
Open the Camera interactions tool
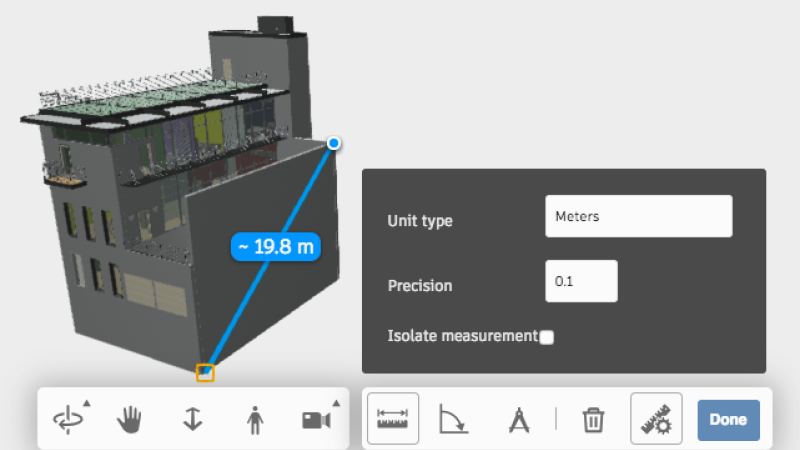[x=316, y=420]
